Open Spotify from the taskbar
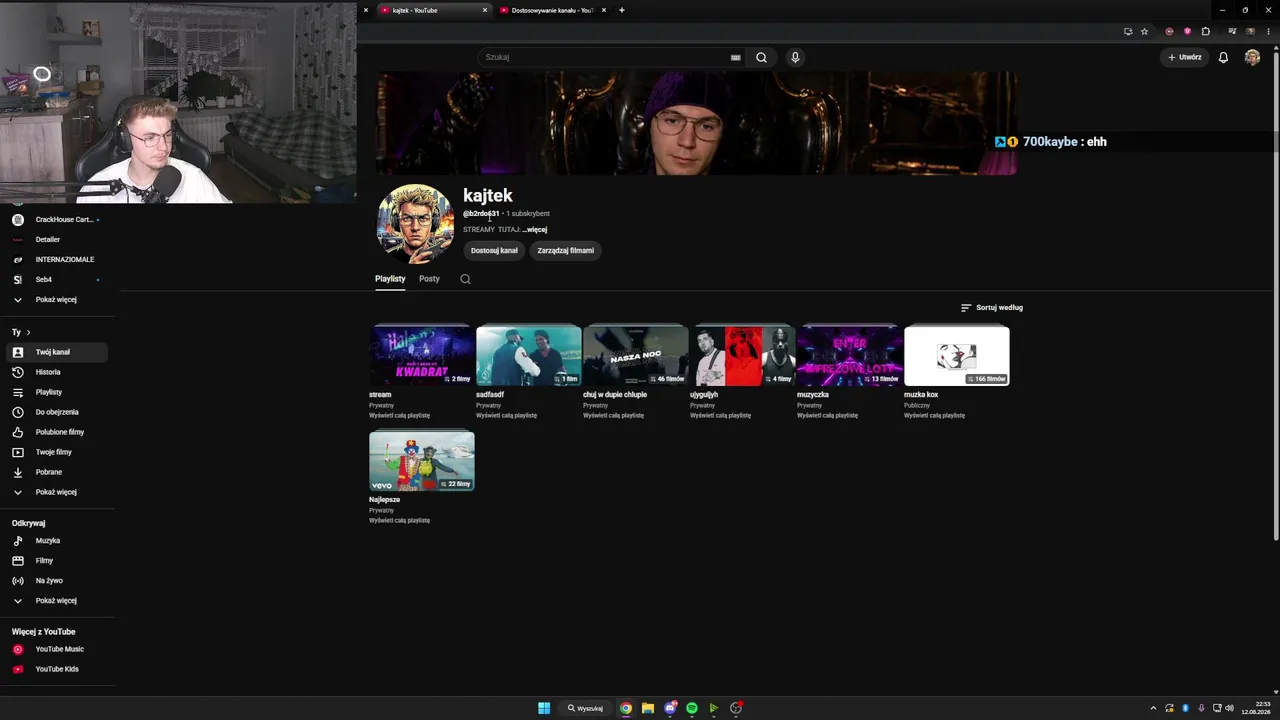 click(x=691, y=708)
